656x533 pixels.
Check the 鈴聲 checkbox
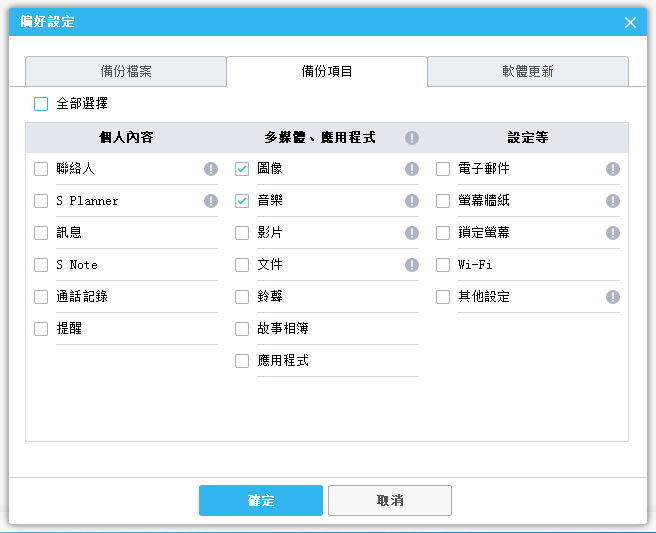coord(242,297)
